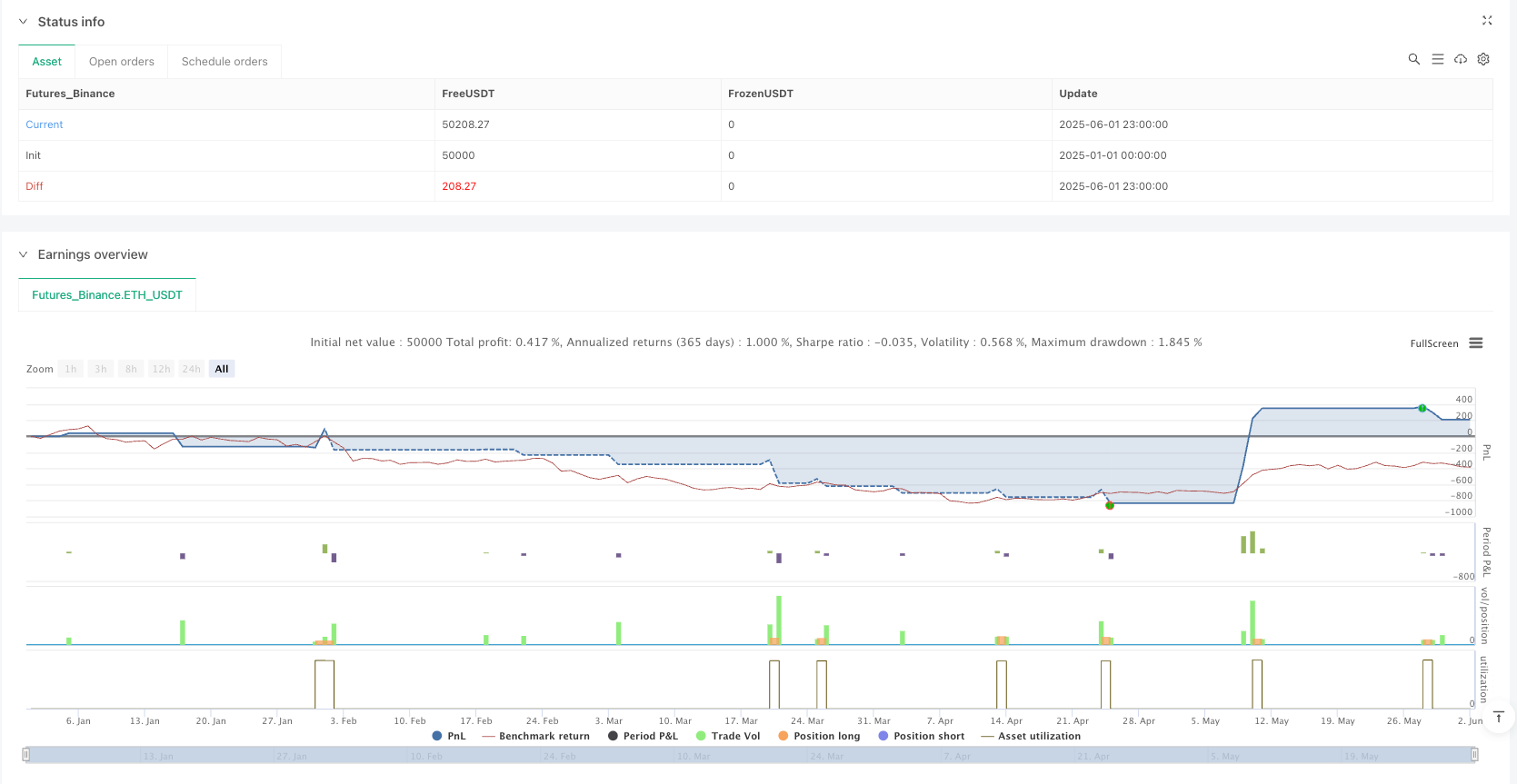Click the search icon above the asset table
The width and height of the screenshot is (1517, 784).
click(x=1413, y=59)
